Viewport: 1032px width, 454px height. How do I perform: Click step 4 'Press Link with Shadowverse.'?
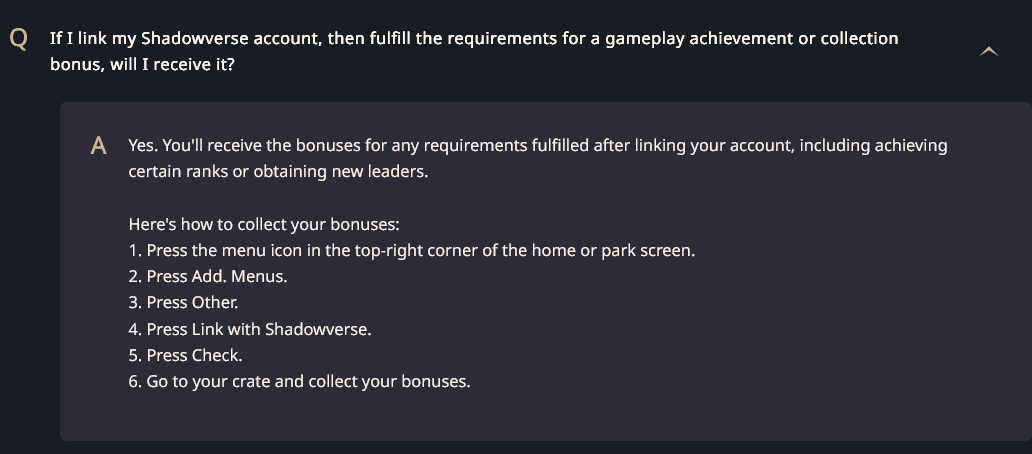pos(250,329)
